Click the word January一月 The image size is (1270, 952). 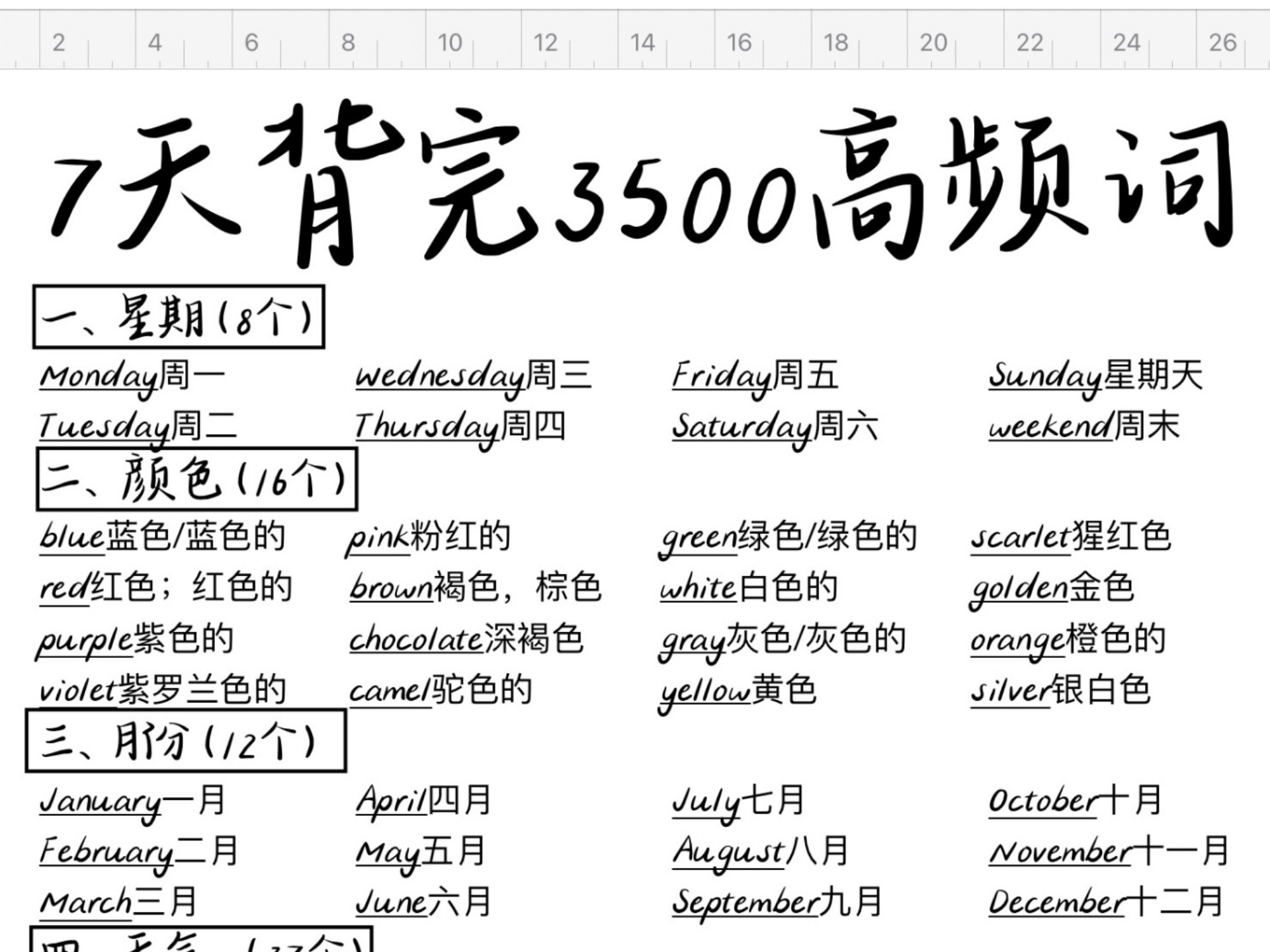132,804
